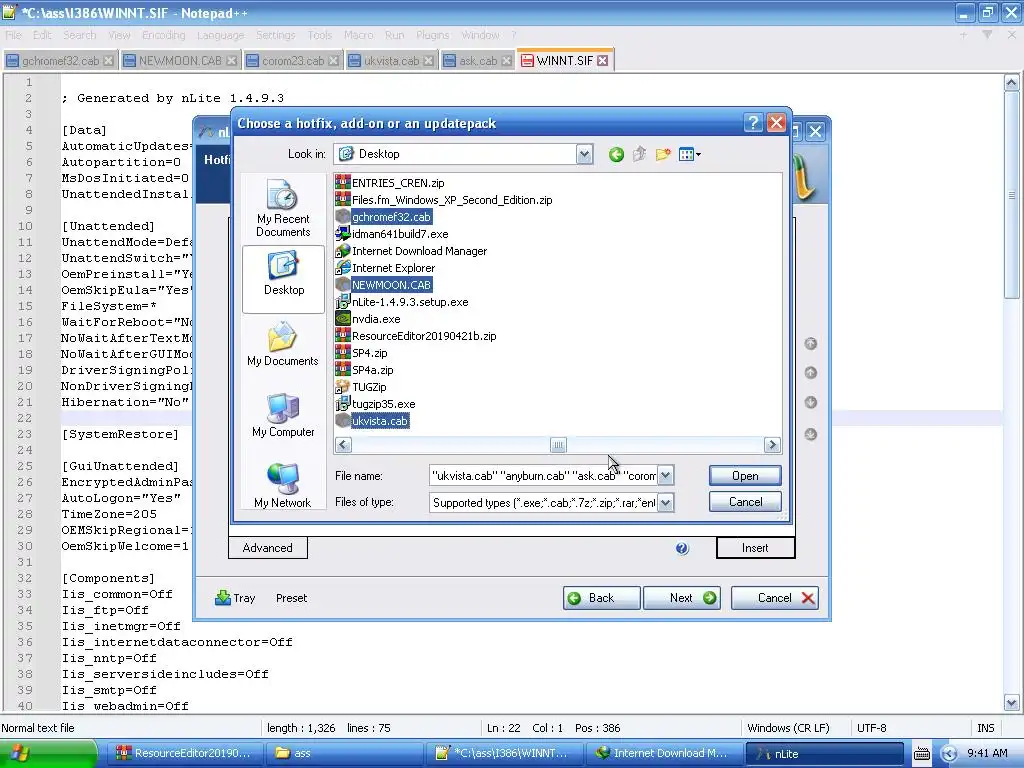Open Internet Download Manager taskbar item
The height and width of the screenshot is (768, 1024).
665,754
